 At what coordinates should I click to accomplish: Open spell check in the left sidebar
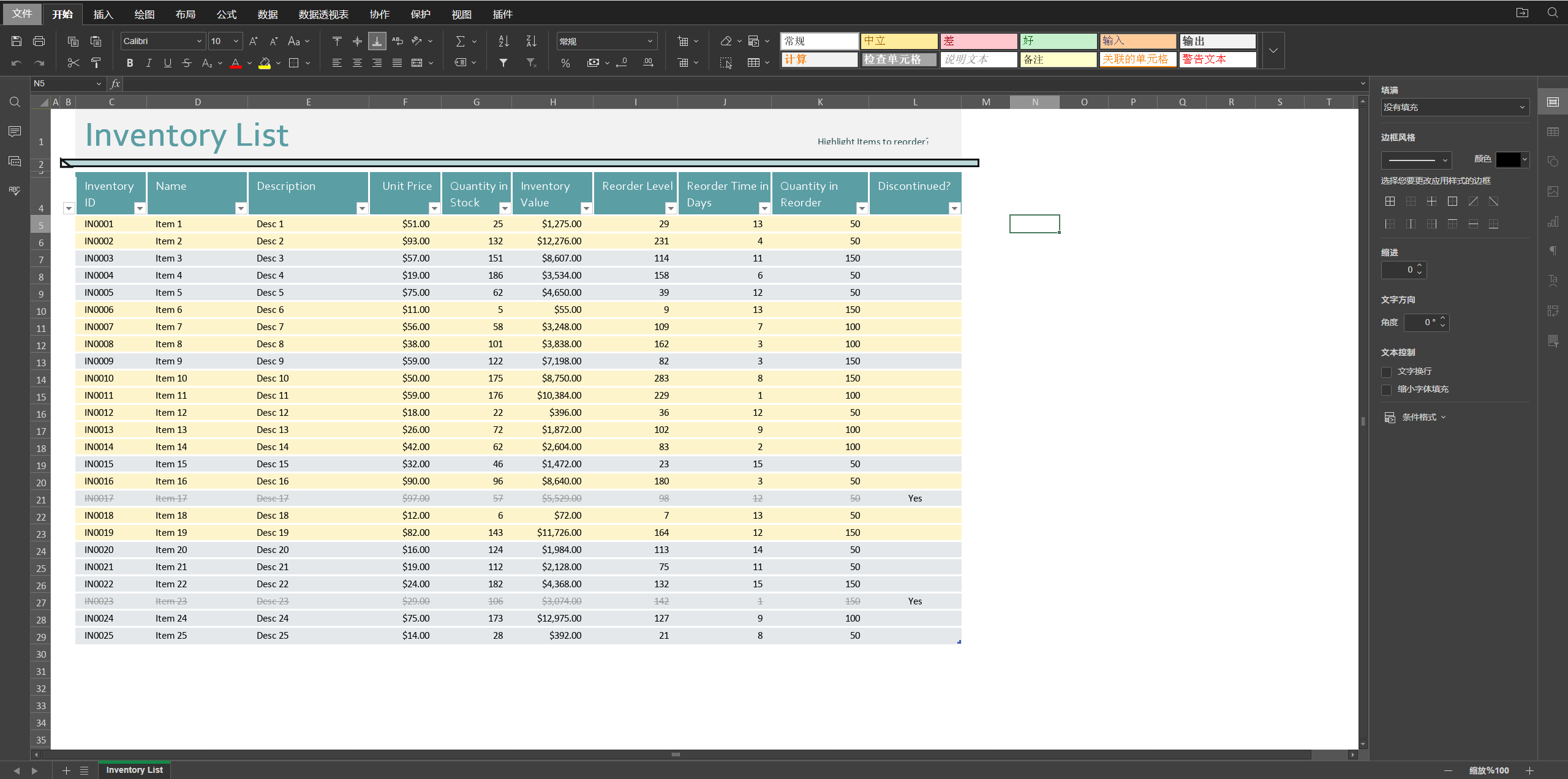[x=15, y=190]
